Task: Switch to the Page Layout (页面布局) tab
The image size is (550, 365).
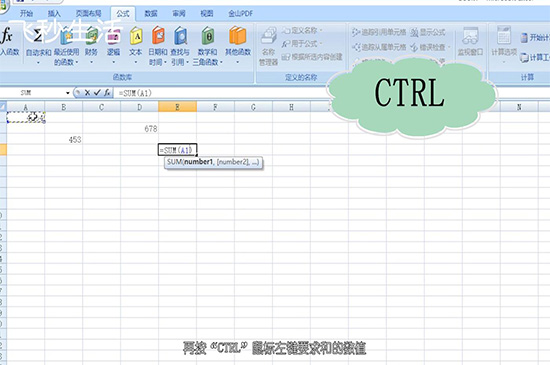Action: (x=88, y=14)
